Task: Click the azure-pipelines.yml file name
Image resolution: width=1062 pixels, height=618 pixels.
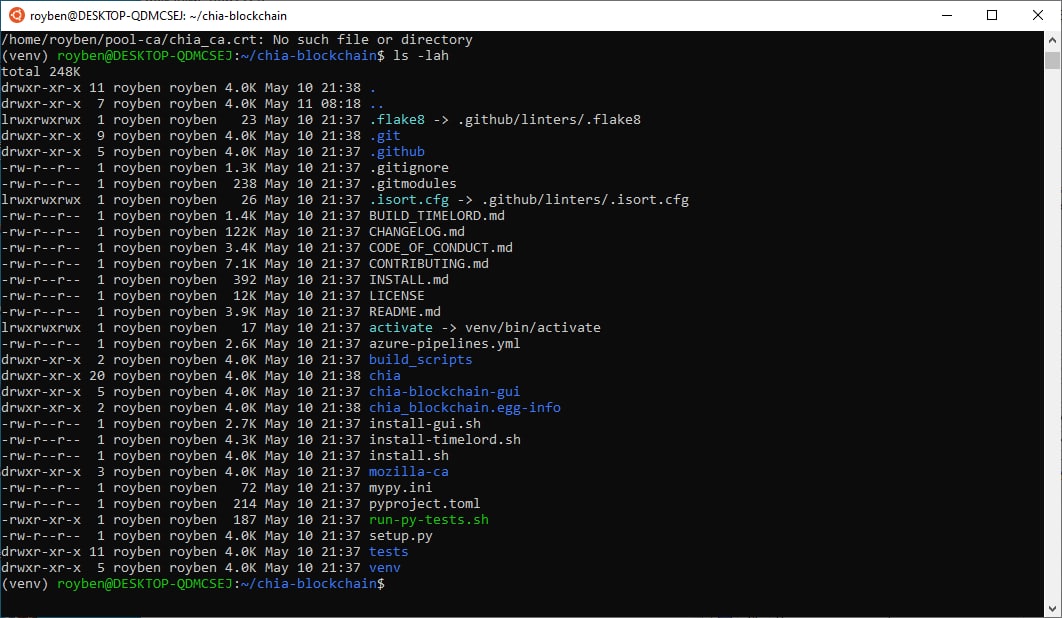Action: click(444, 344)
